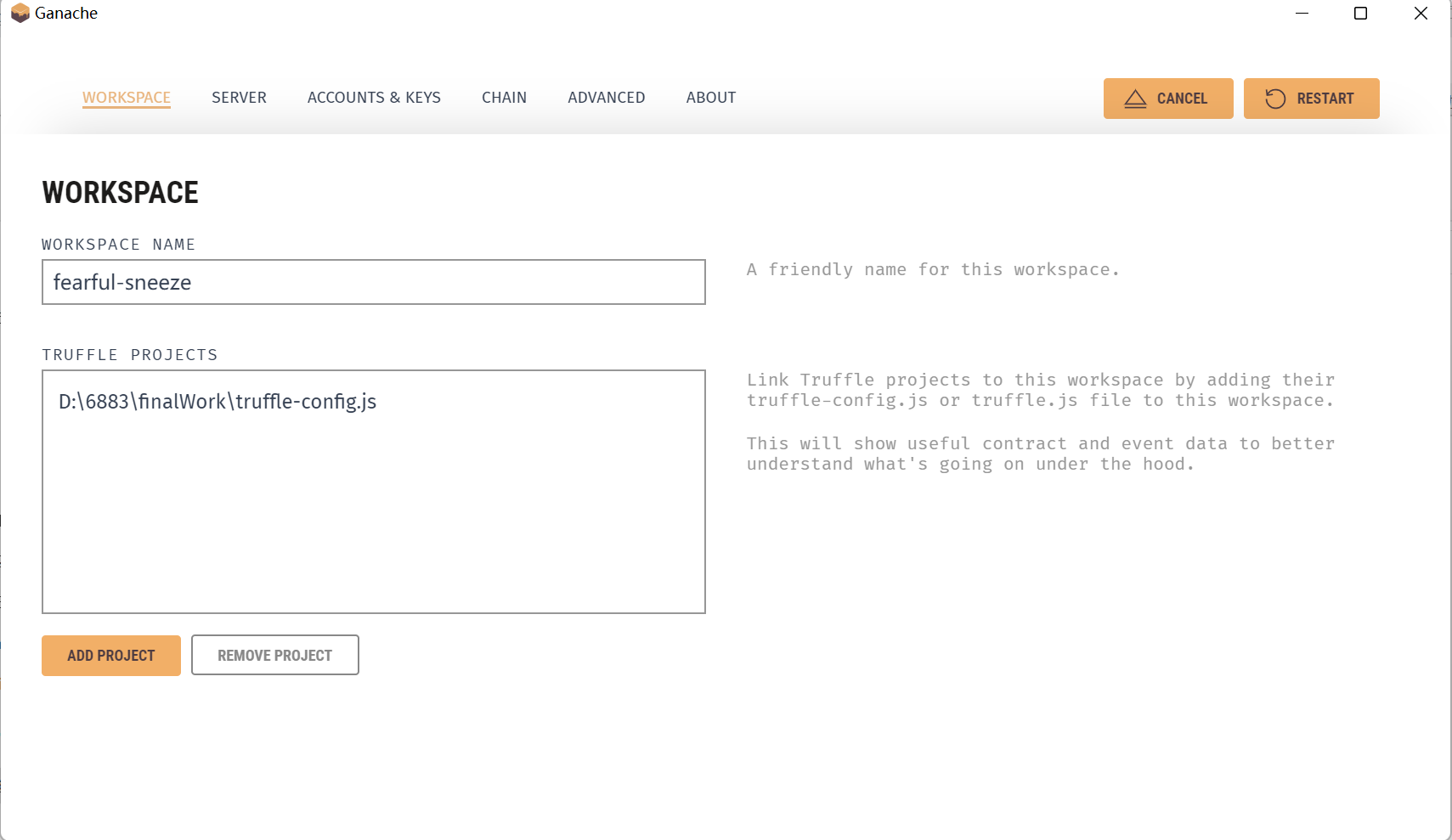Viewport: 1452px width, 840px height.
Task: Maximize the Ganache window
Action: coord(1360,14)
